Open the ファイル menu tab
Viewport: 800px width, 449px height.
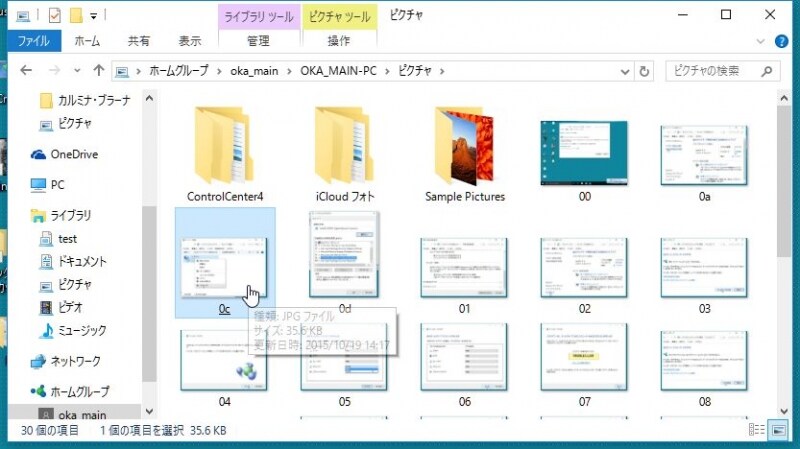(34, 41)
